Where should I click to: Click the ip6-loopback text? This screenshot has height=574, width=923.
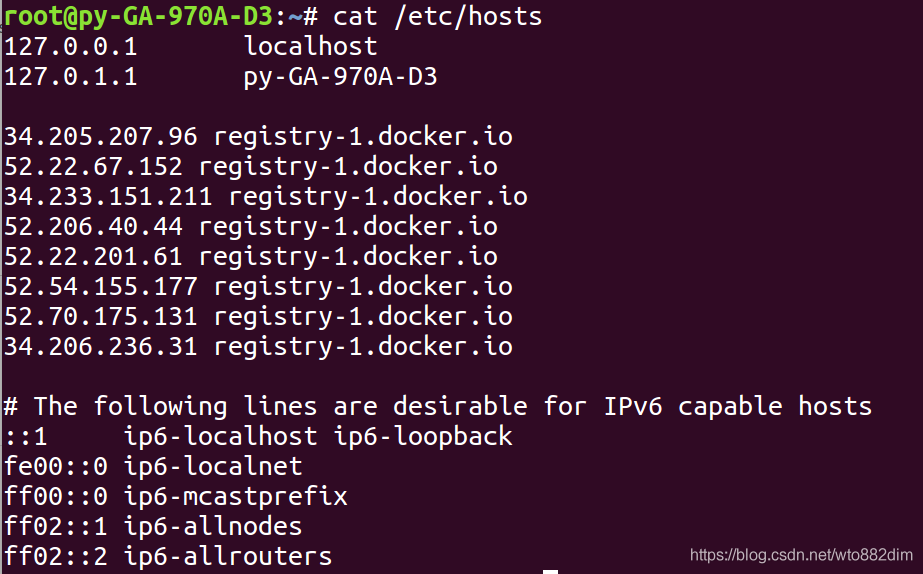423,437
